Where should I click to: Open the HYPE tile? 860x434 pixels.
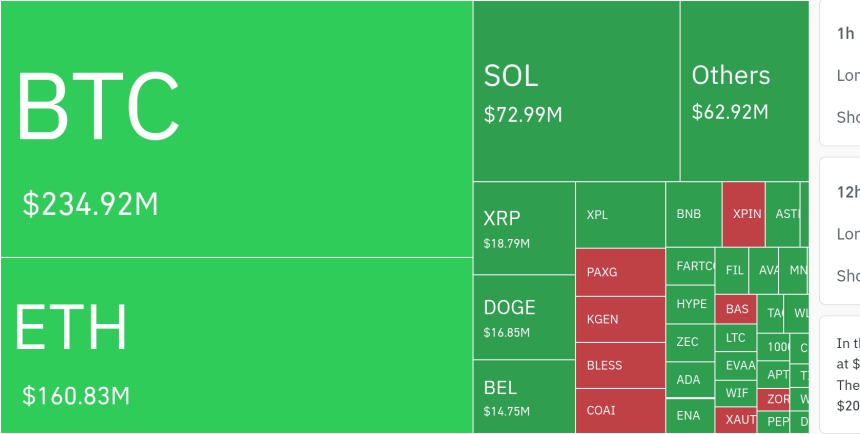pos(691,304)
